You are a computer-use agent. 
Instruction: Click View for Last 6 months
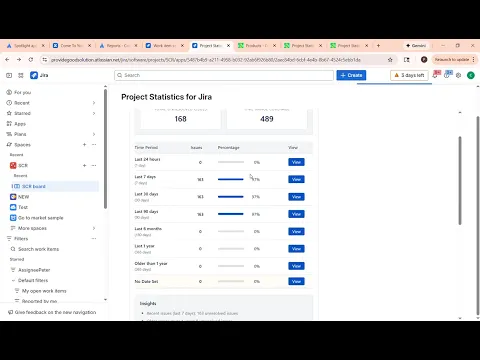point(296,231)
